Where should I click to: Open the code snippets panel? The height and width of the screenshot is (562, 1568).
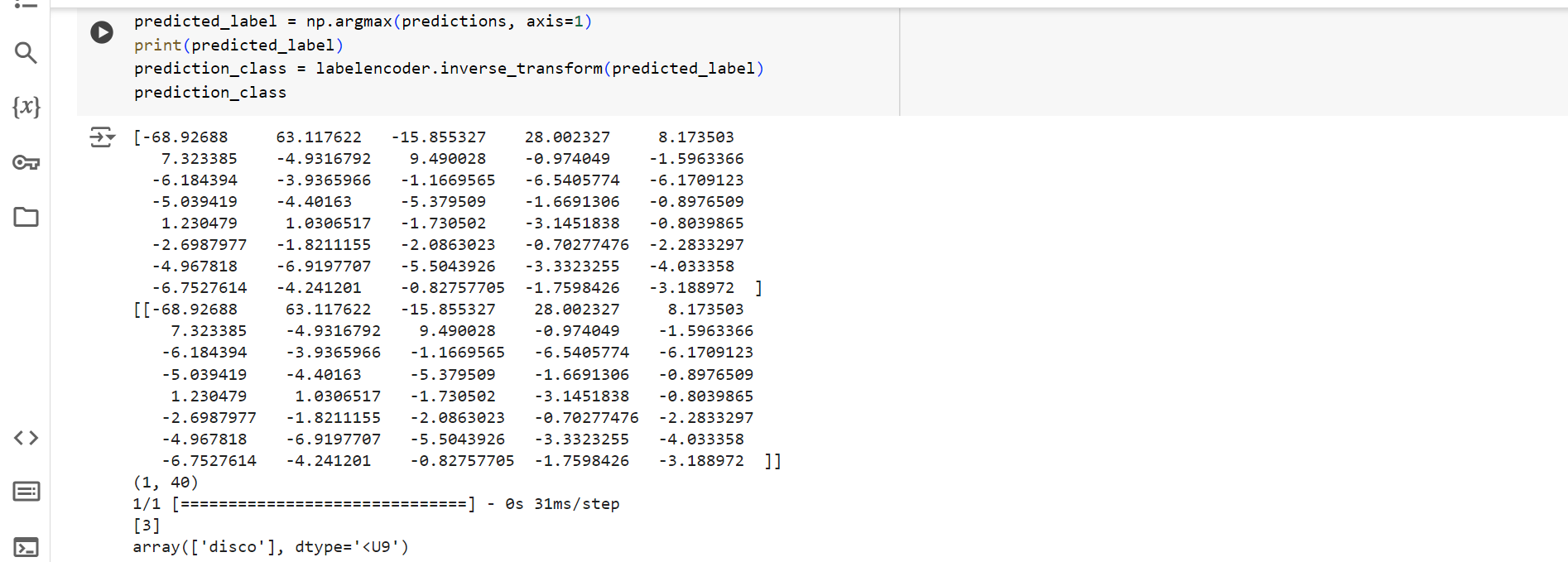click(x=26, y=438)
